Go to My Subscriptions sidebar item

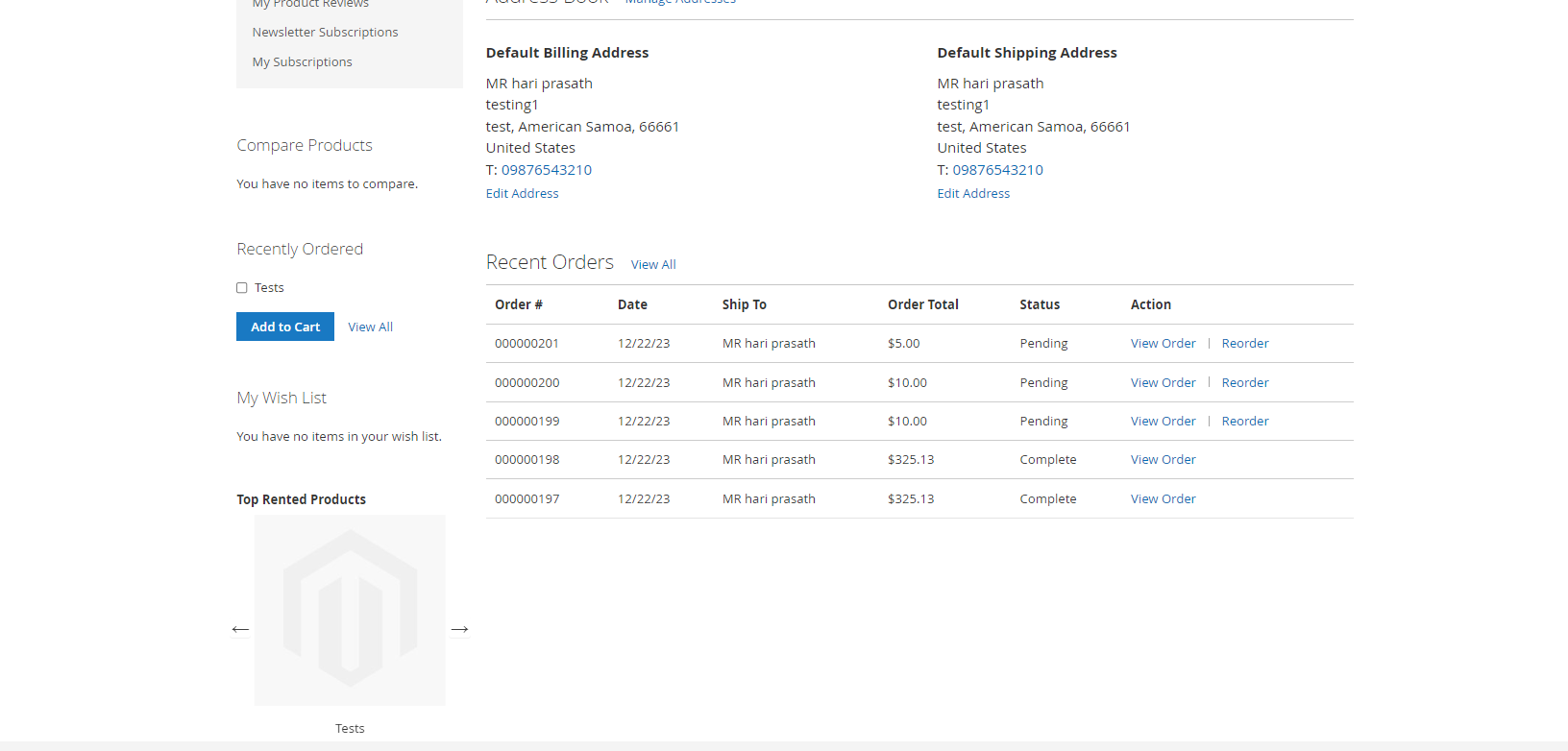click(302, 61)
